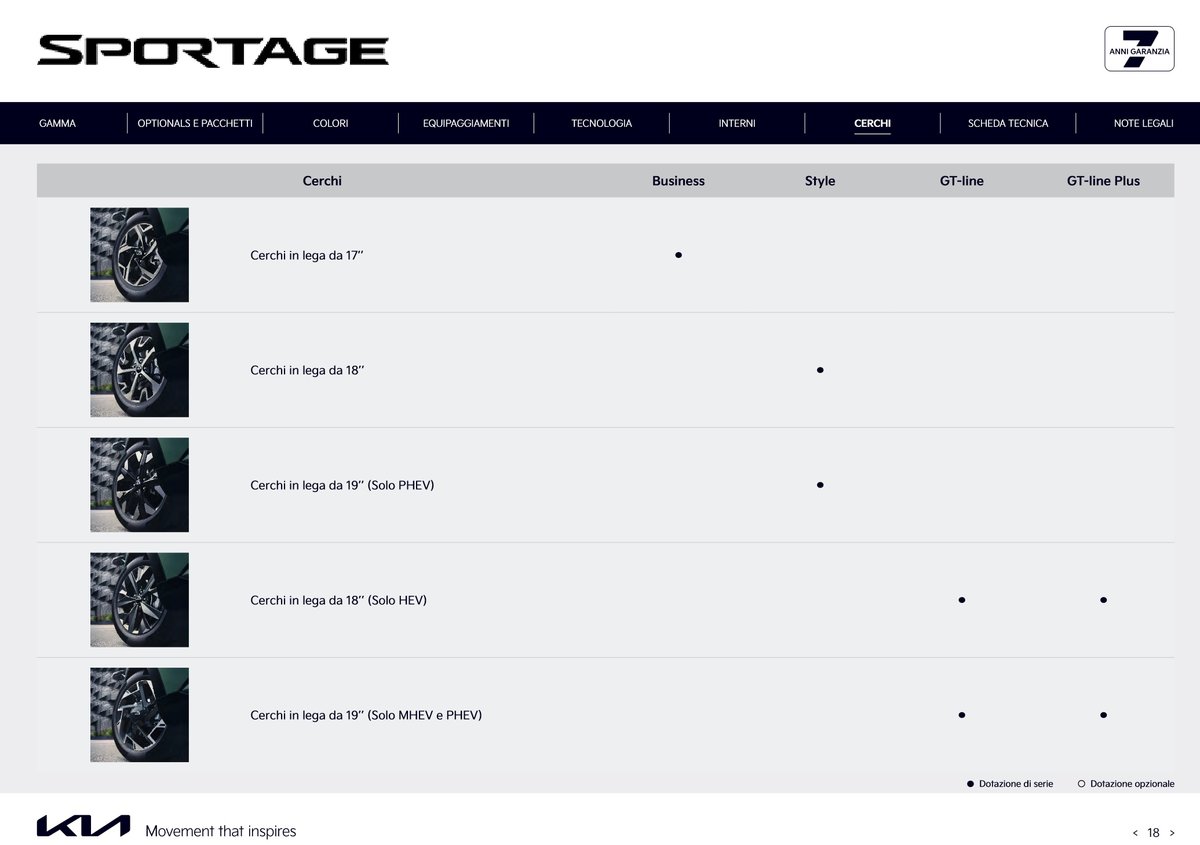This screenshot has height=845, width=1200.
Task: Click page number 18
Action: (1154, 833)
